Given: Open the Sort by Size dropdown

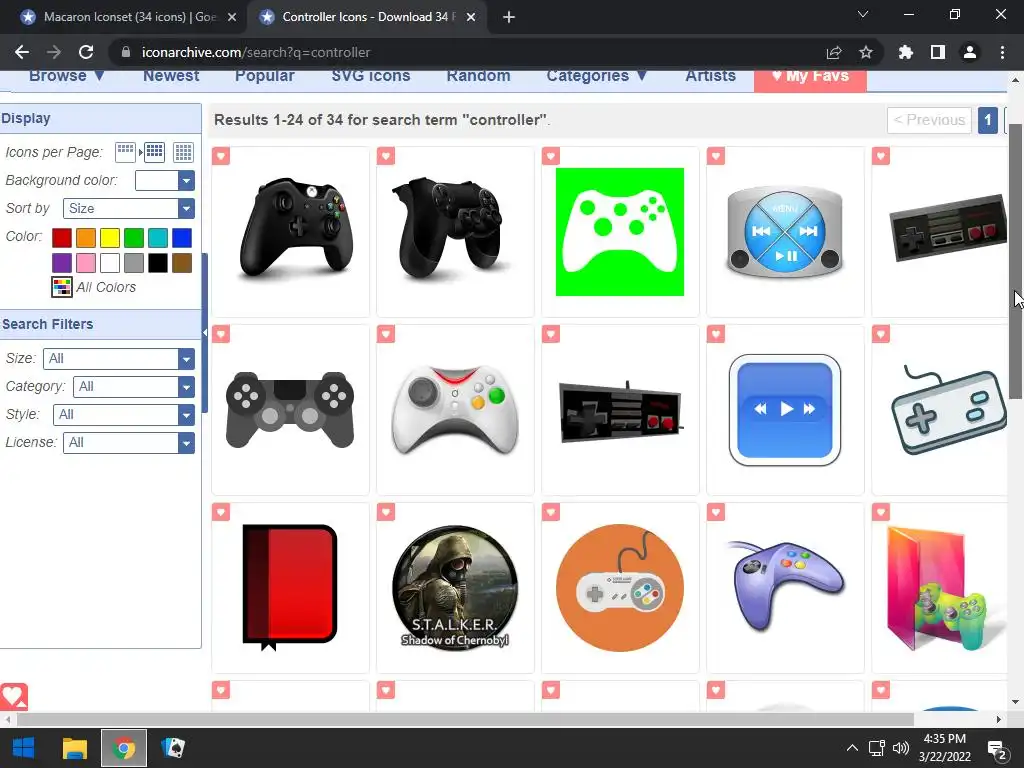Looking at the screenshot, I should tap(129, 208).
